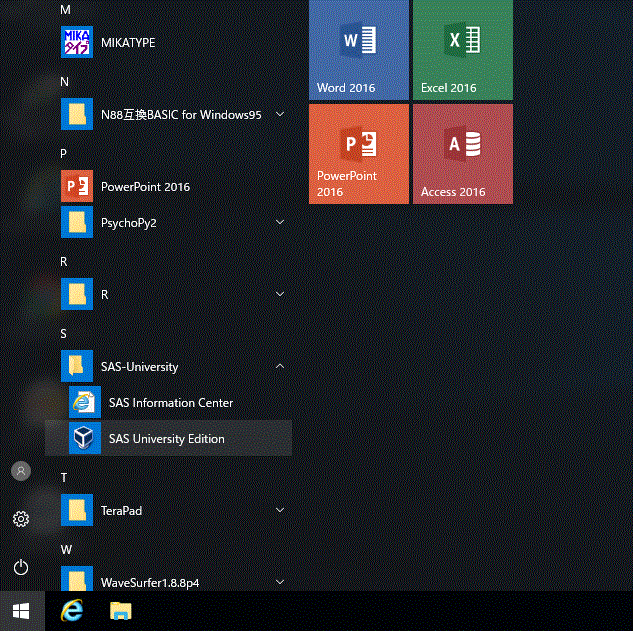Screen dimensions: 633x631
Task: Expand the R folder chevron
Action: pos(280,294)
